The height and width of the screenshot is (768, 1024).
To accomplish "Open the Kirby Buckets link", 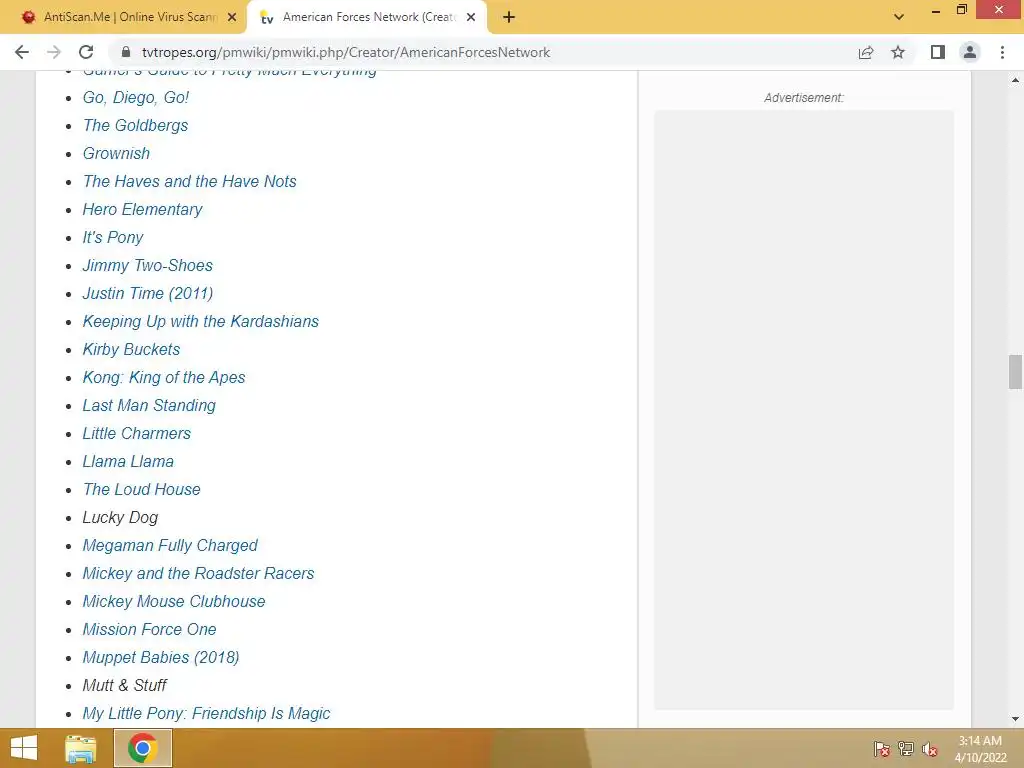I will click(131, 350).
